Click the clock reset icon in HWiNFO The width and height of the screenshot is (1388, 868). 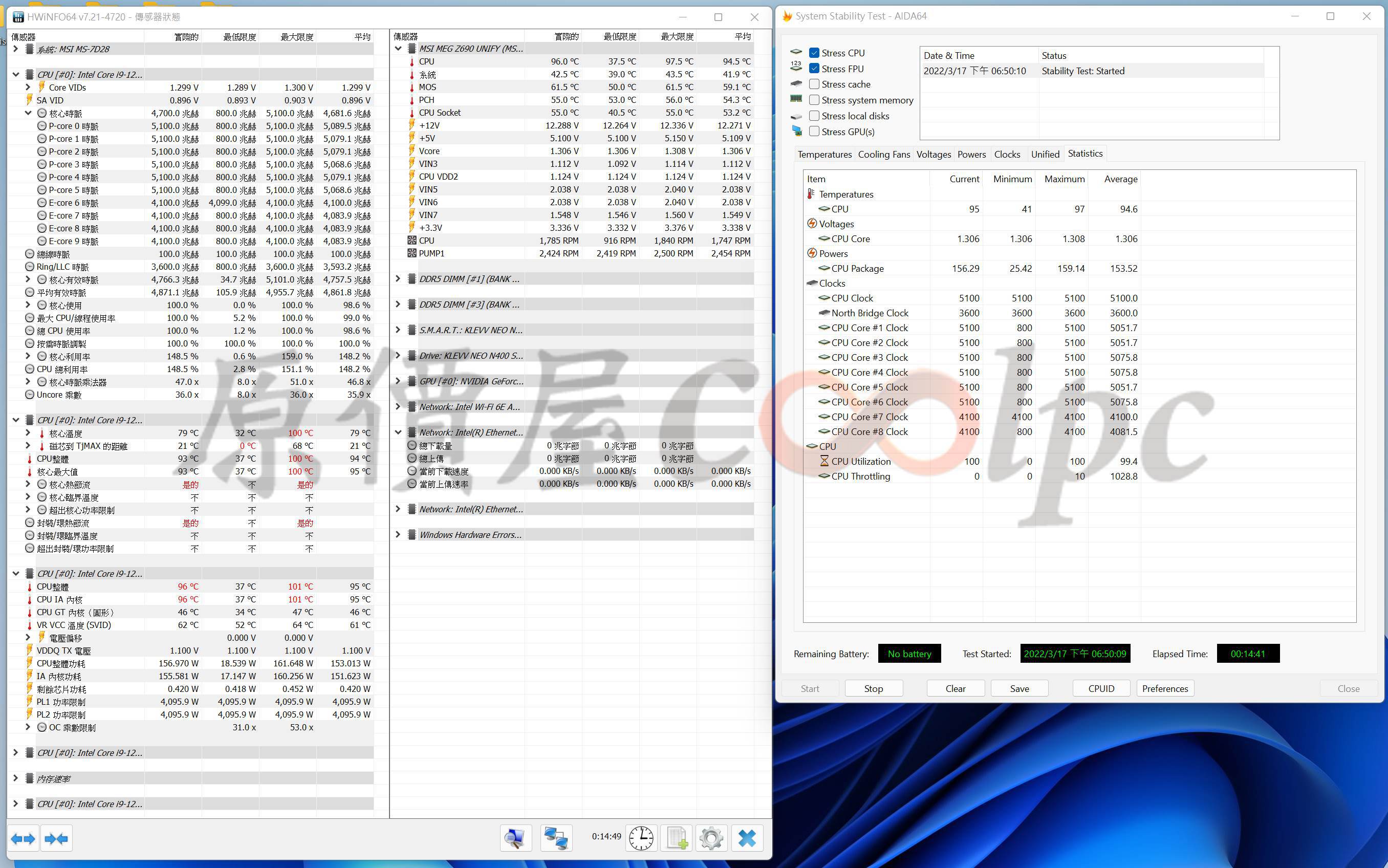[x=641, y=839]
